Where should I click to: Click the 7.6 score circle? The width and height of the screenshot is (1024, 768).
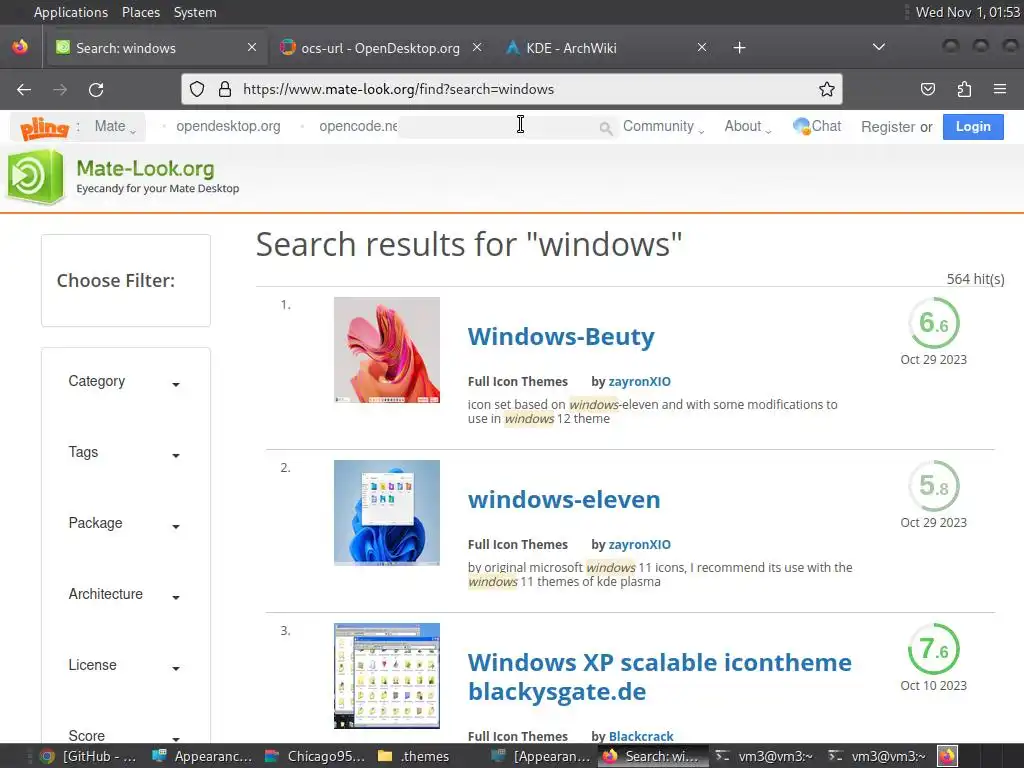click(934, 649)
